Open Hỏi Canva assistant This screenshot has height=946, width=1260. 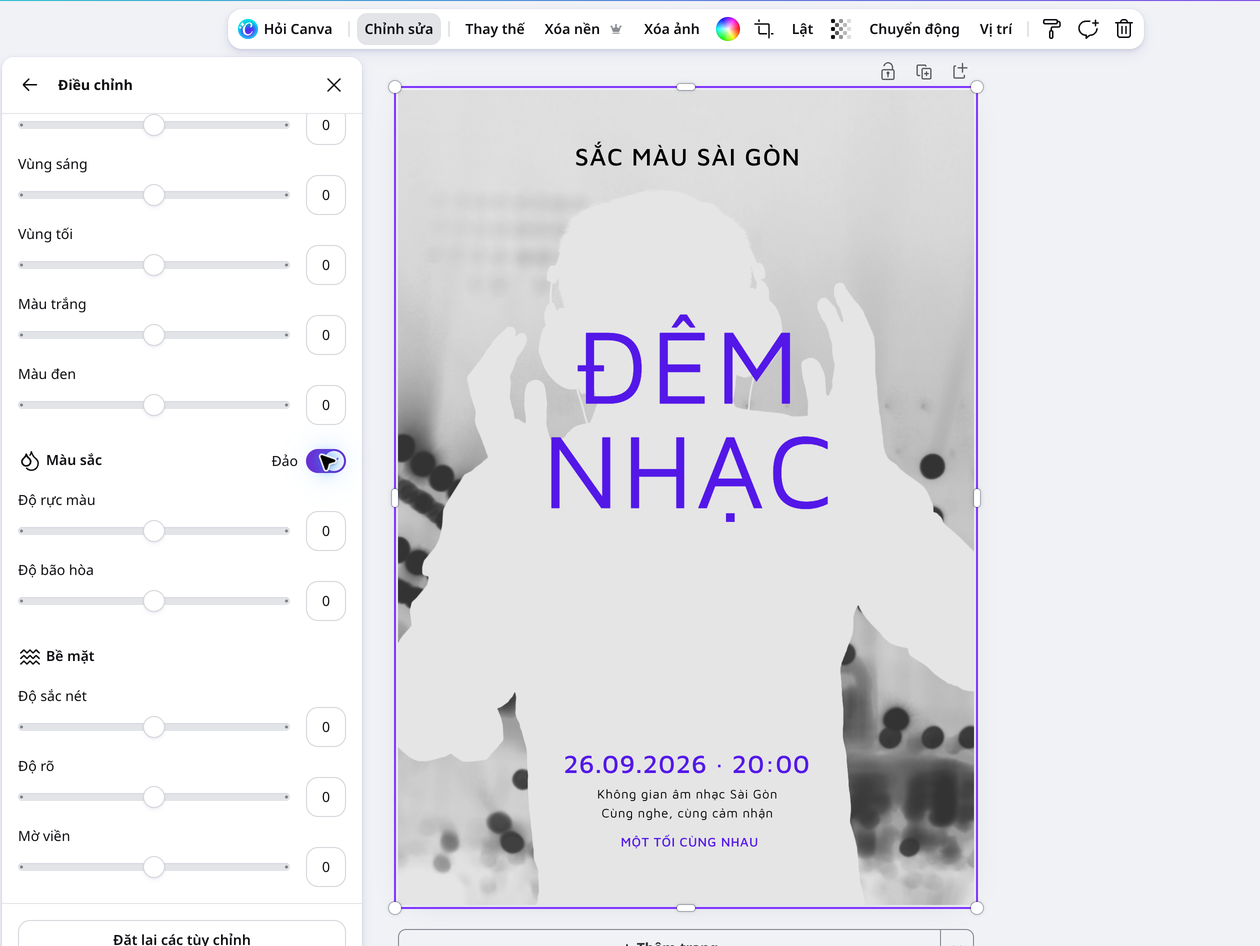pyautogui.click(x=285, y=29)
